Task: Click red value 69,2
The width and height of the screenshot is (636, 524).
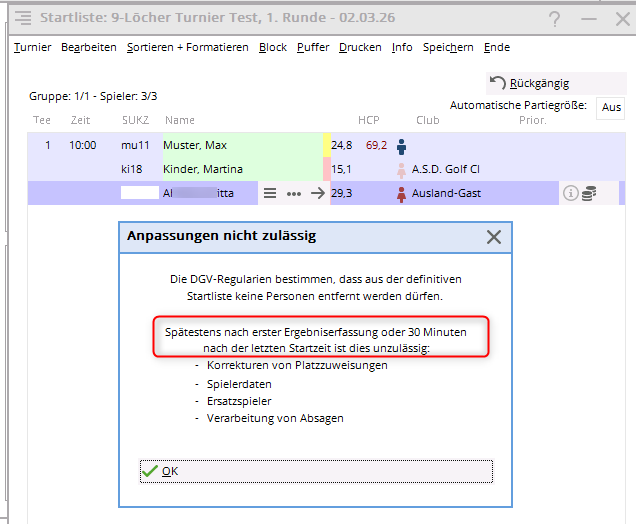Action: coord(376,145)
